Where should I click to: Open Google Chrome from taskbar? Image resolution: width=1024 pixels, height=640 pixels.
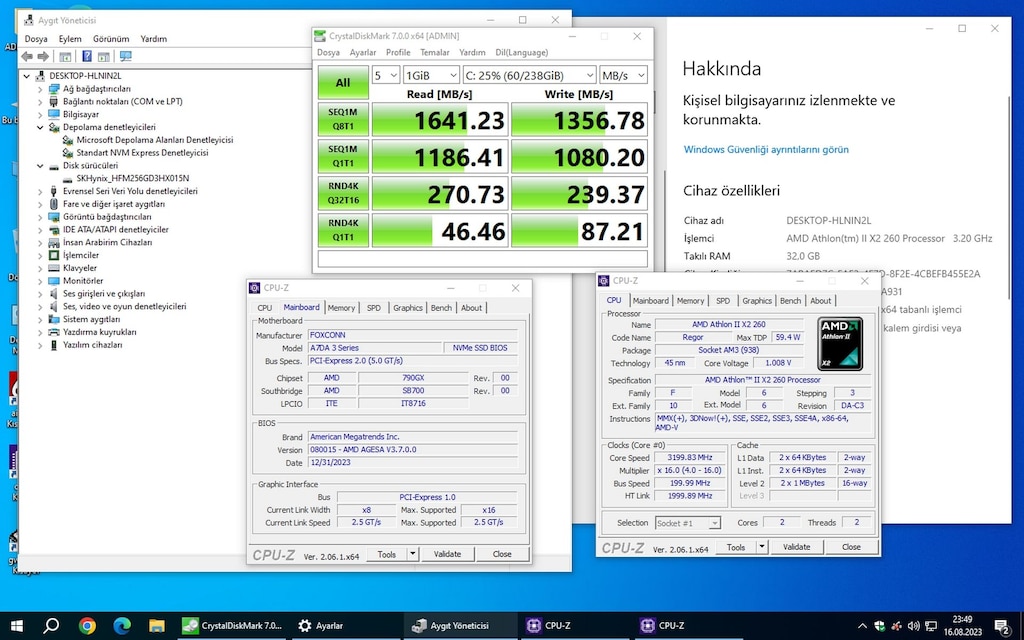point(87,626)
